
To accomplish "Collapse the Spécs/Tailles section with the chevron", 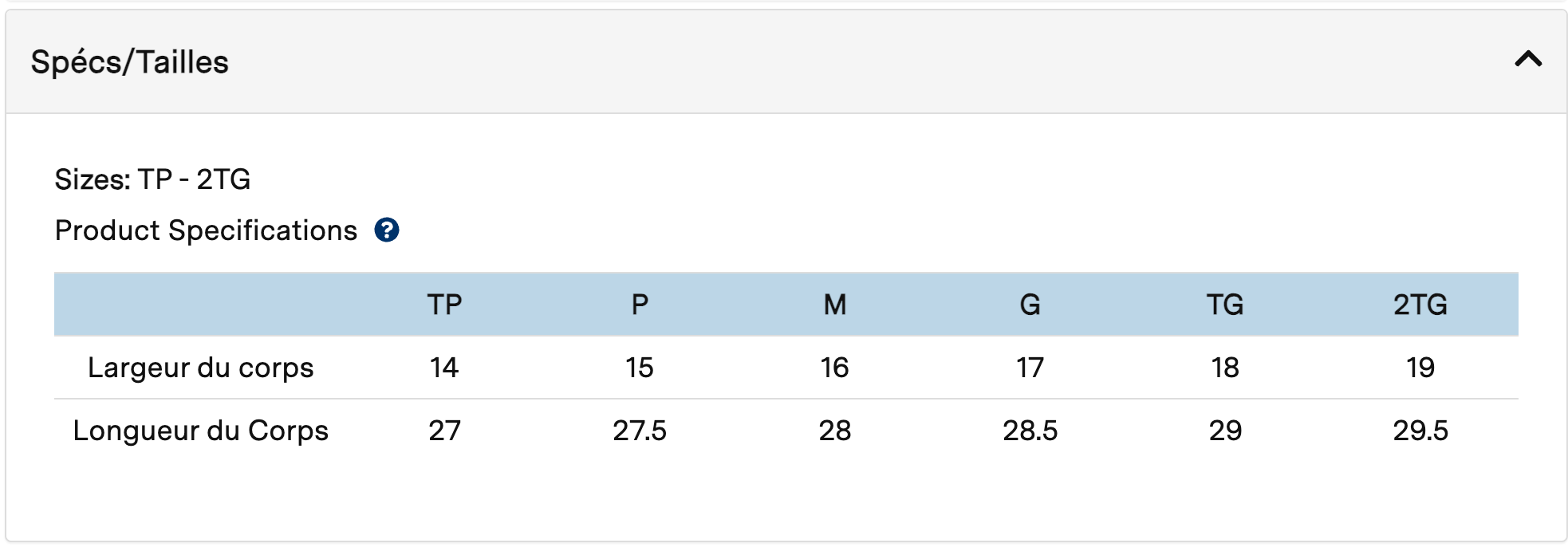I will [1528, 60].
